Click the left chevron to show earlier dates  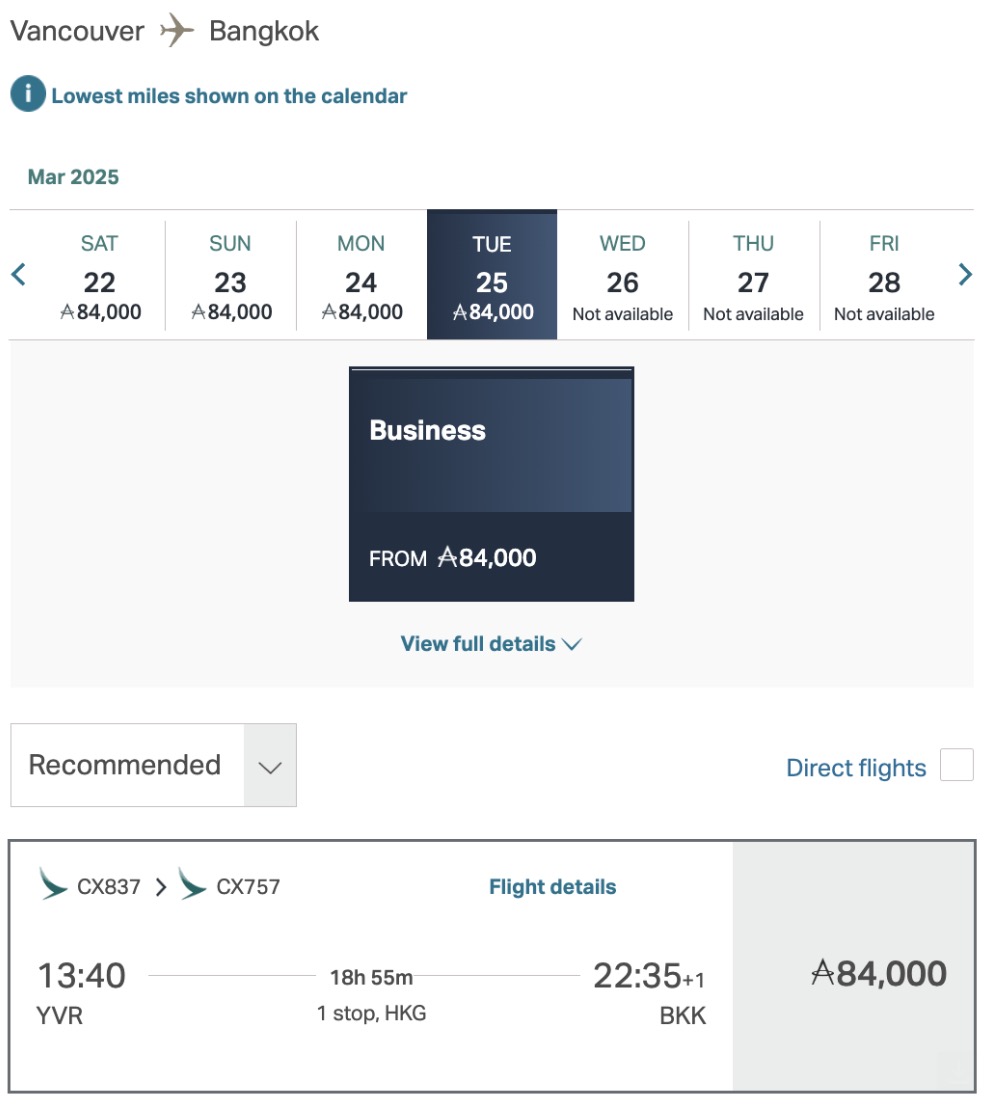[x=17, y=272]
